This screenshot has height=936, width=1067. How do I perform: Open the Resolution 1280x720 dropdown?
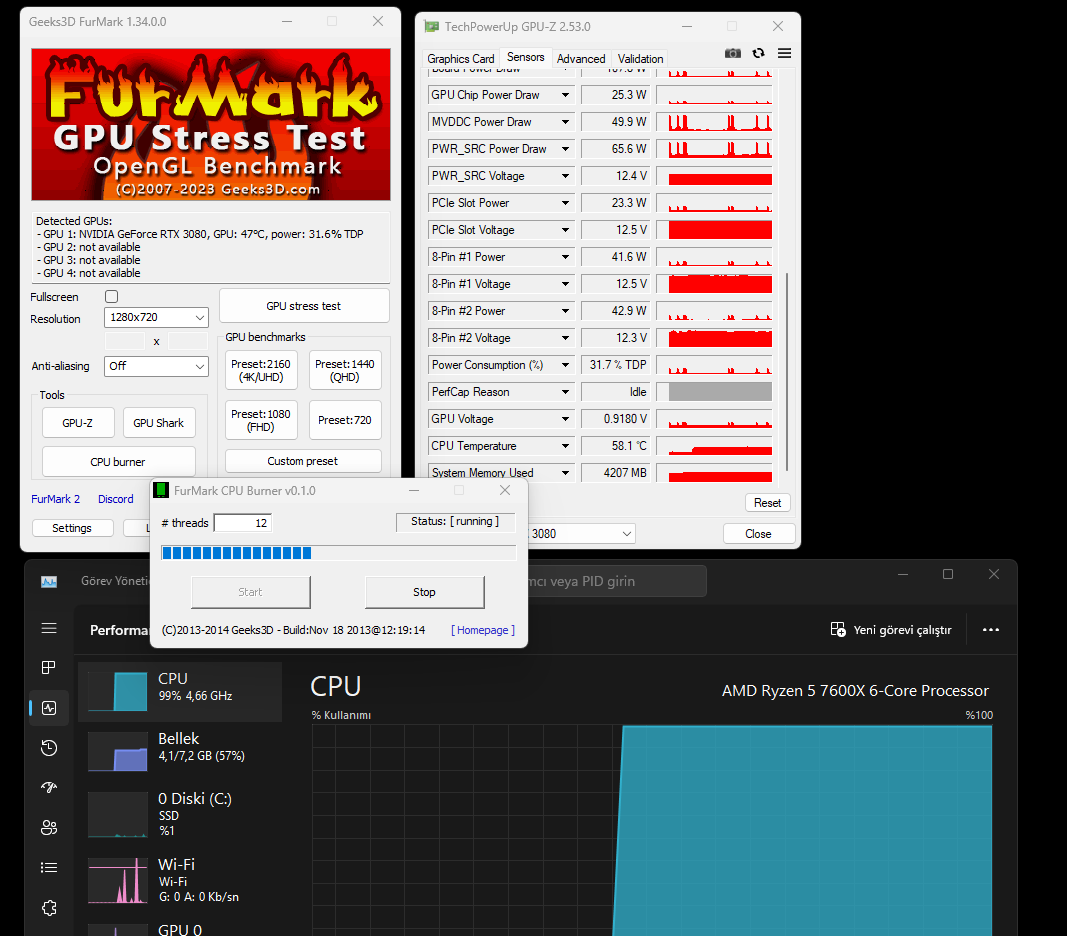(157, 317)
